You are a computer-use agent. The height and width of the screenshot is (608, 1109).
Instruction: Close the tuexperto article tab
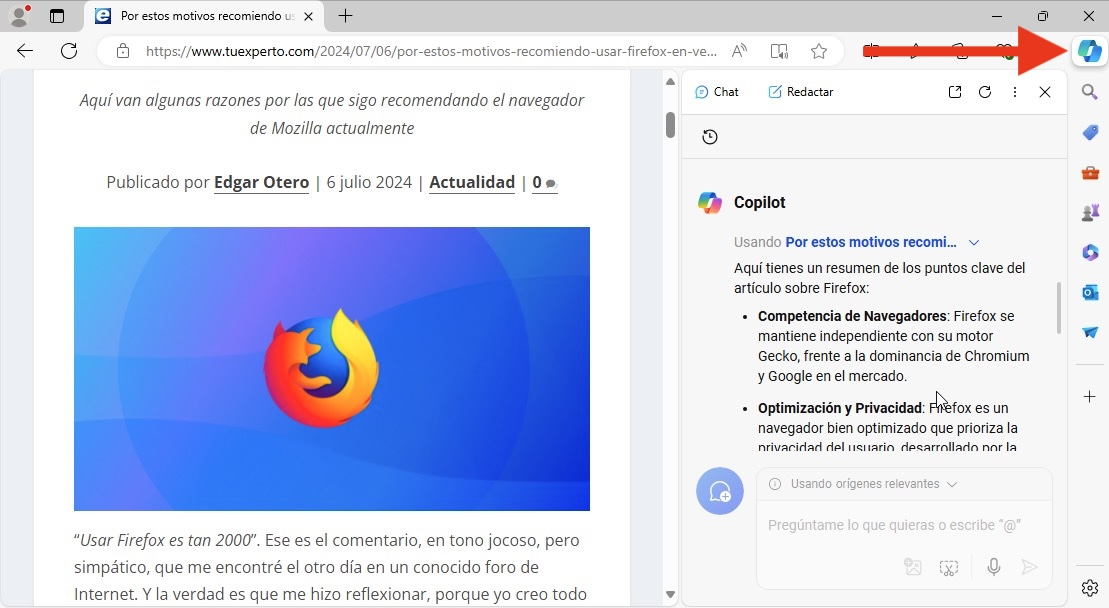coord(308,16)
